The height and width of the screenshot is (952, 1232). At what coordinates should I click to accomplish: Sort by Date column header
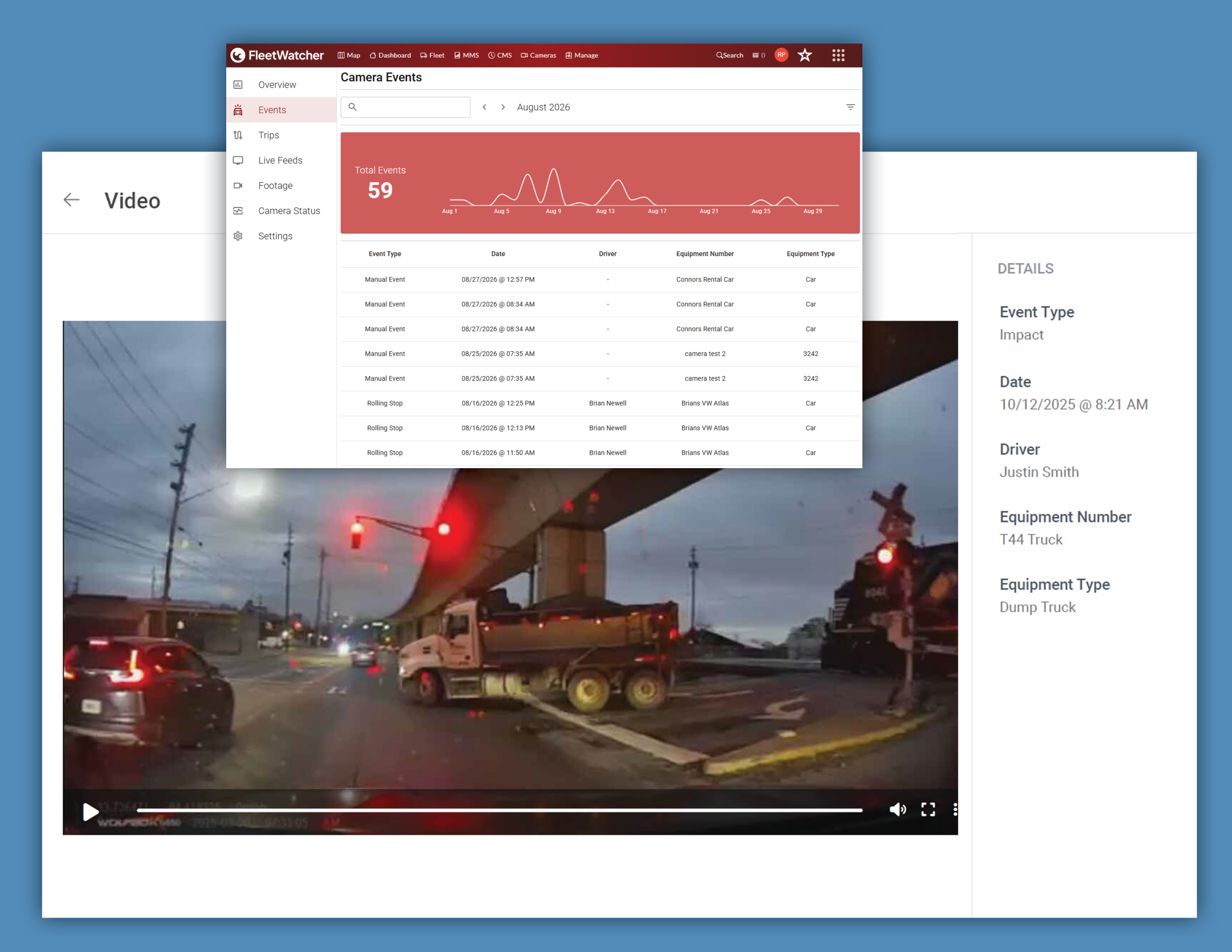tap(498, 254)
